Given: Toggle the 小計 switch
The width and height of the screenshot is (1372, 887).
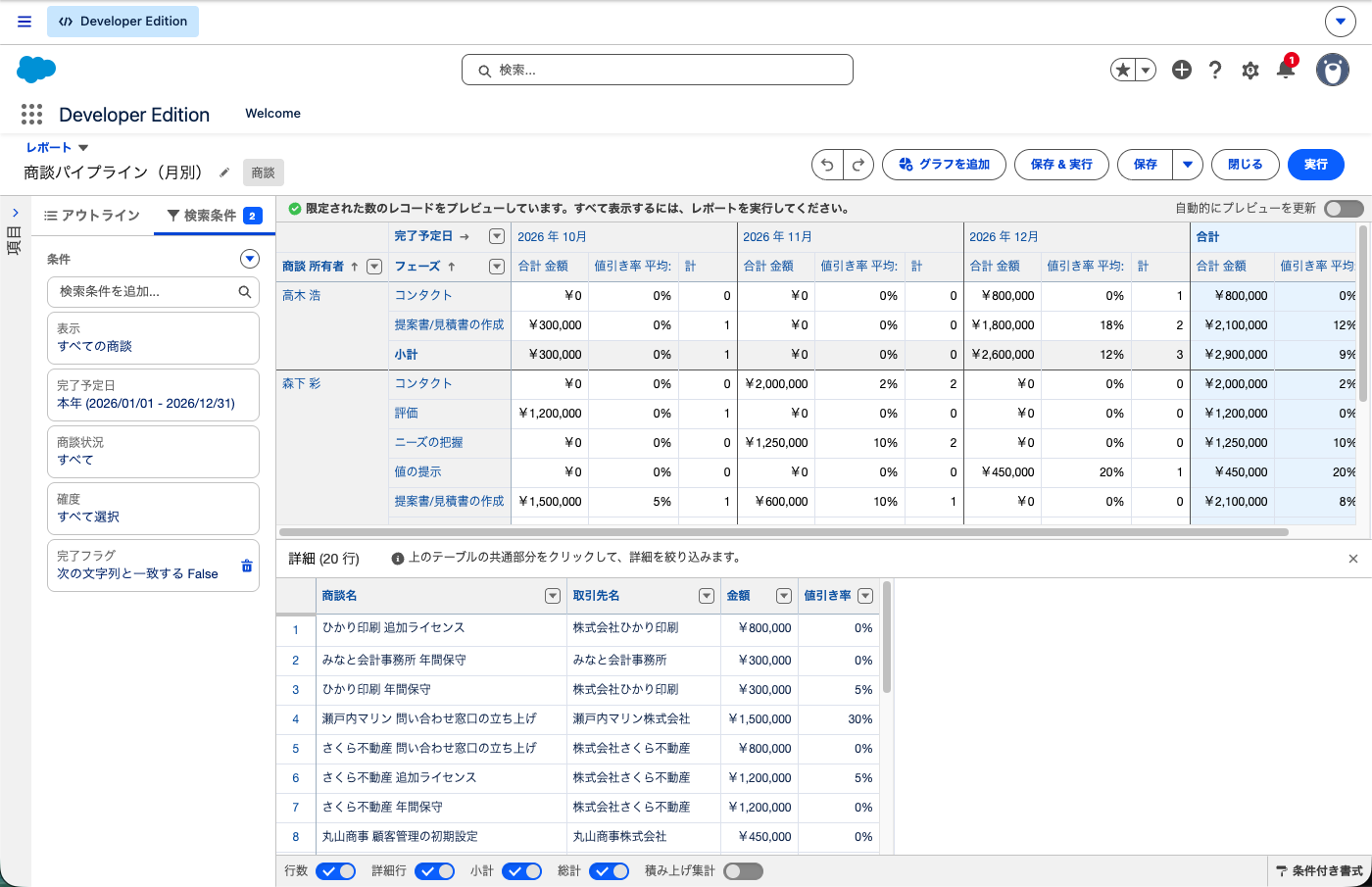Looking at the screenshot, I should (x=521, y=871).
